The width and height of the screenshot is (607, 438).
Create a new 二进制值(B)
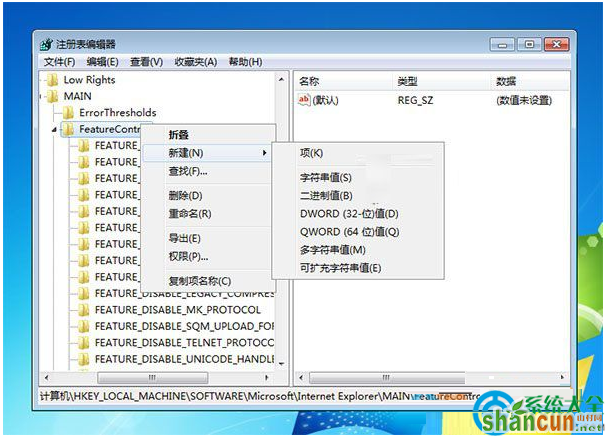[x=358, y=196]
